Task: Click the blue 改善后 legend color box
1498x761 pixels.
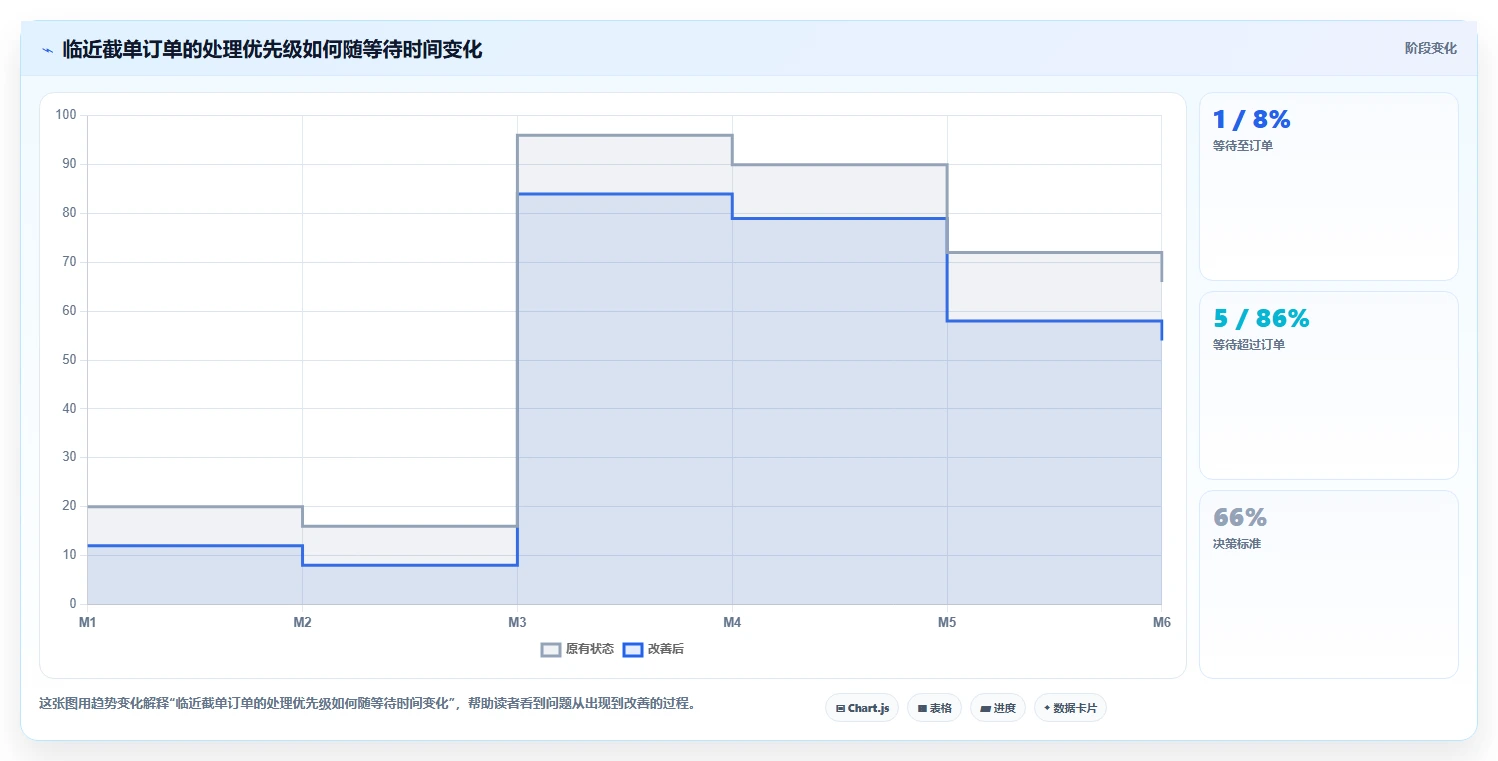Action: point(632,649)
